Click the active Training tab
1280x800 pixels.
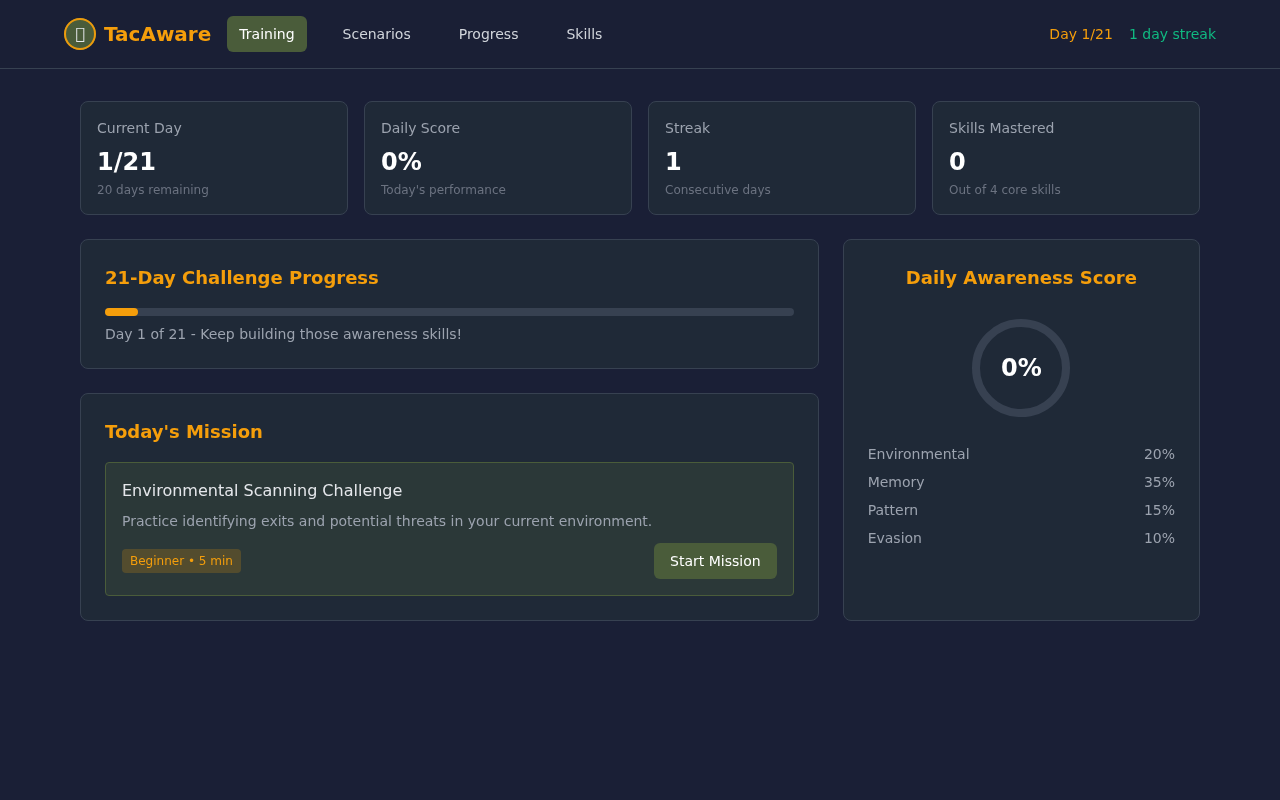[x=266, y=33]
